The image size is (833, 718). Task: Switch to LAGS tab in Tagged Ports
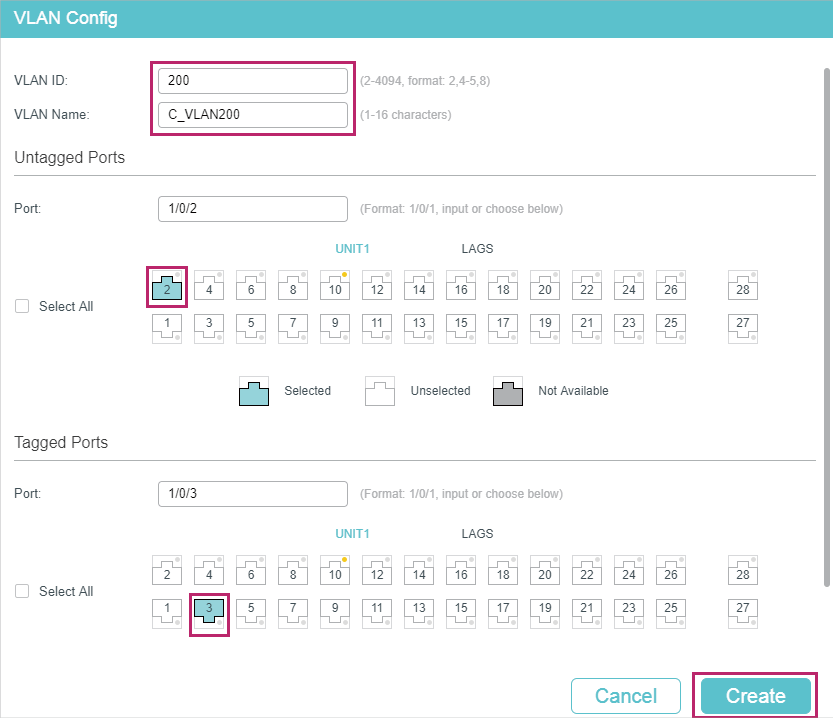click(x=477, y=534)
